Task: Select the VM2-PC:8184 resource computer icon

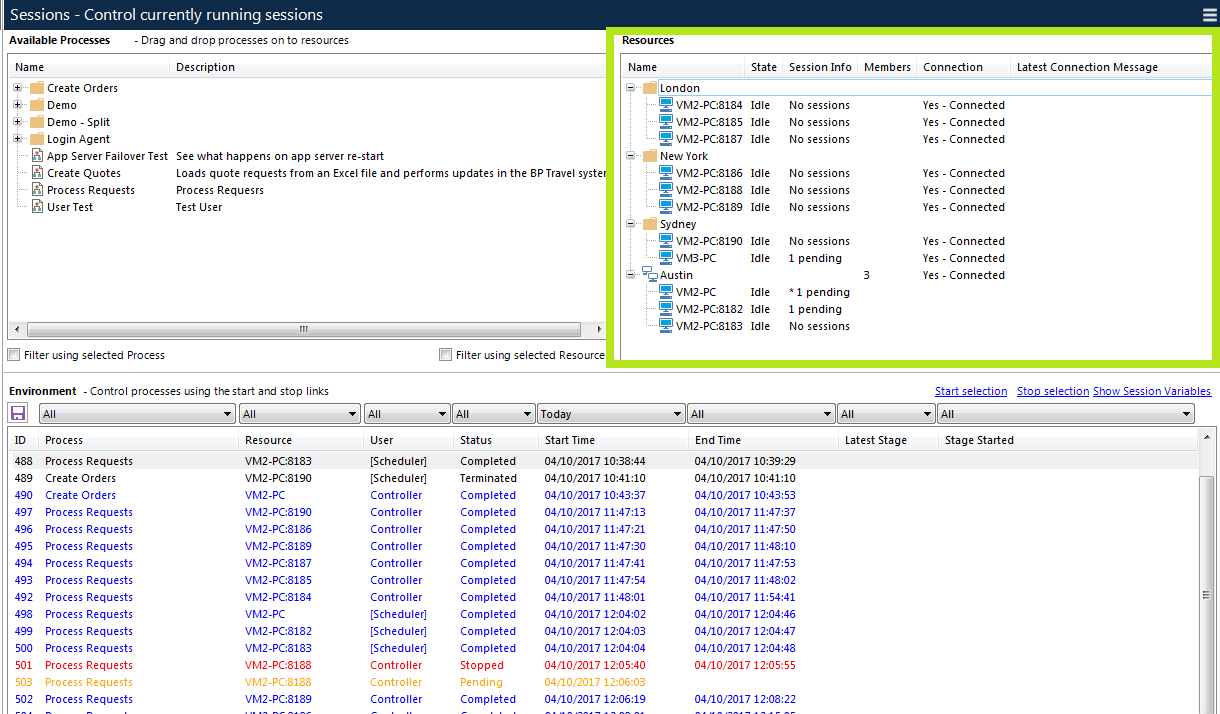Action: pos(666,105)
